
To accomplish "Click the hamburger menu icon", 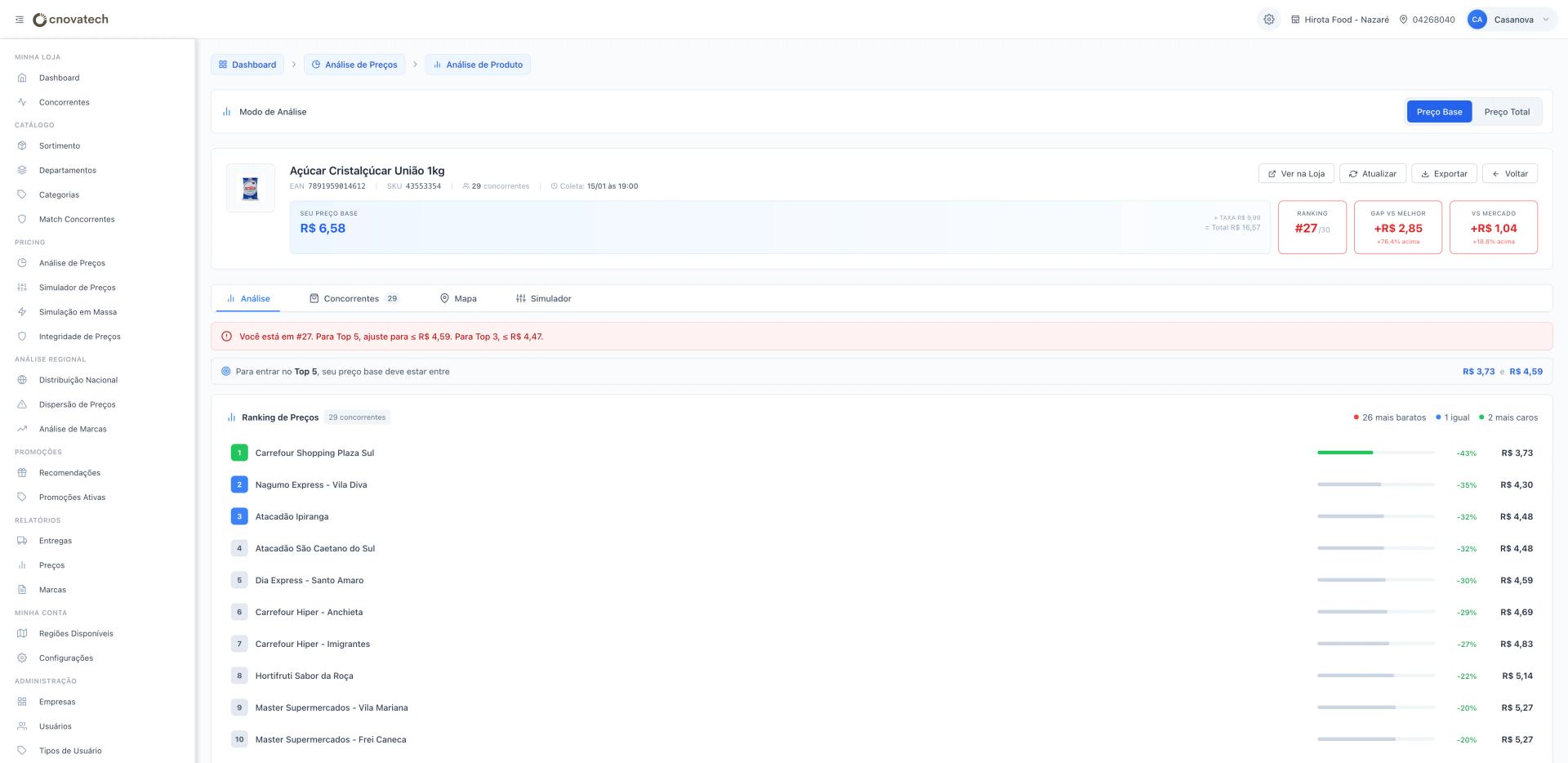I will (20, 20).
